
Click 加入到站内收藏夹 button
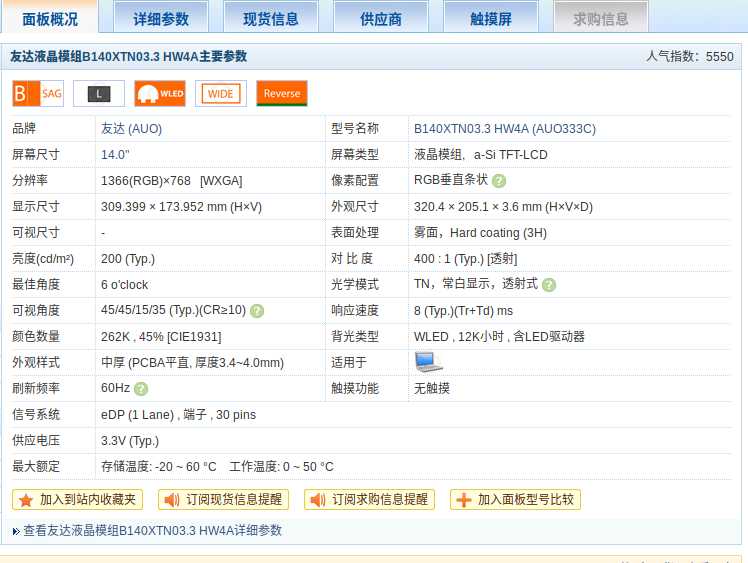pyautogui.click(x=77, y=500)
